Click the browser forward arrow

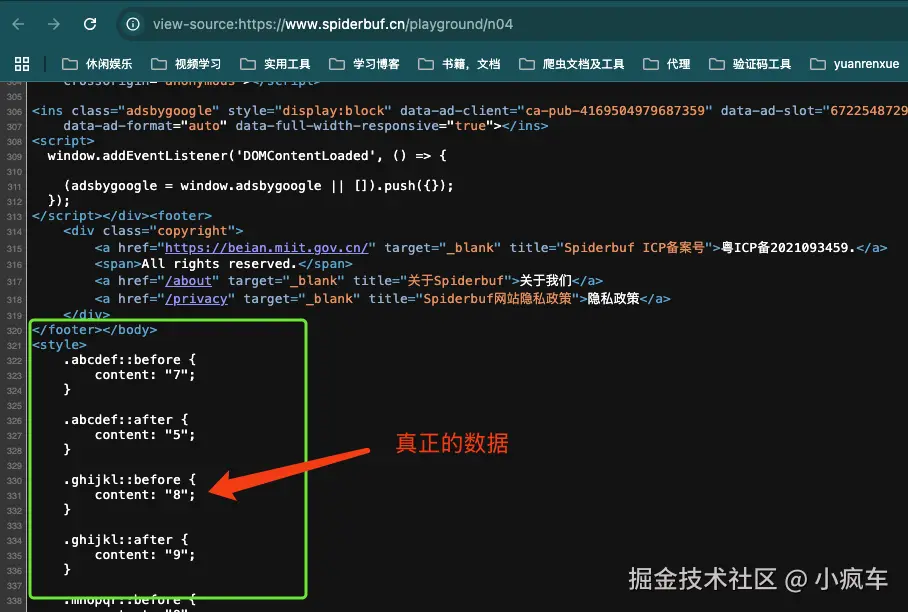tap(54, 24)
